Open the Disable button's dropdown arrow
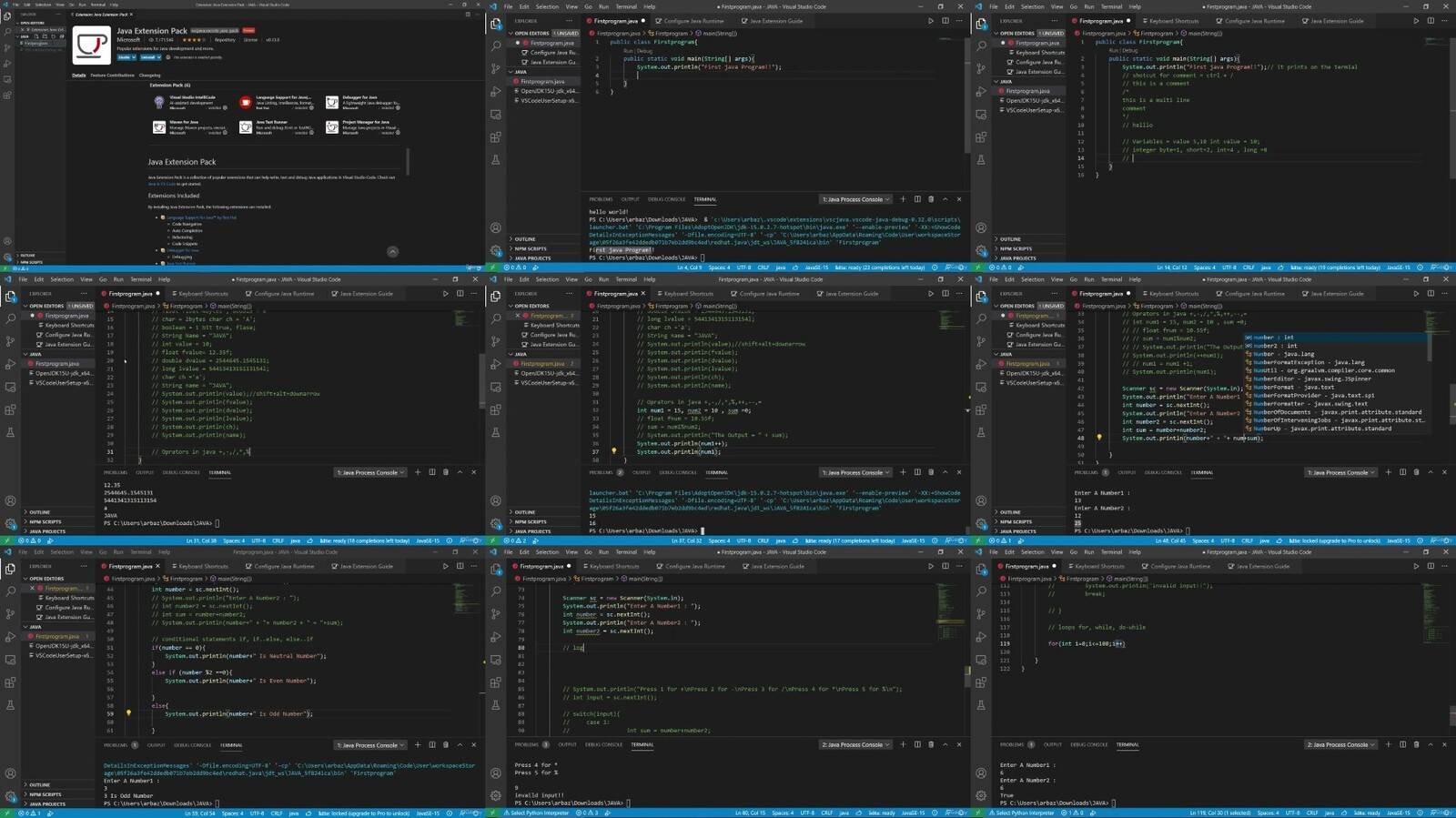This screenshot has width=1456, height=818. point(134,57)
